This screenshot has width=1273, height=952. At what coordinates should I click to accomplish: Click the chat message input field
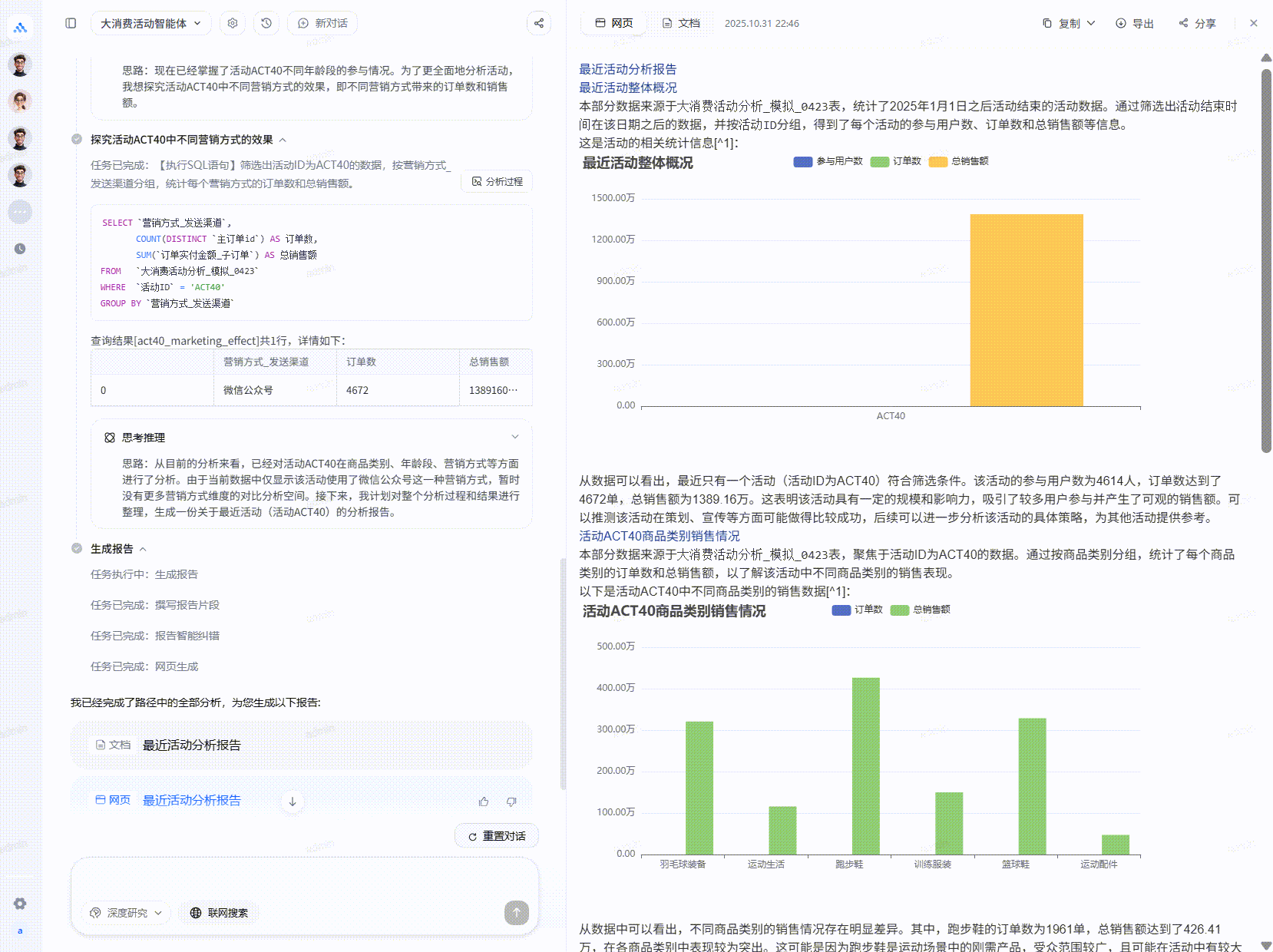pos(304,879)
